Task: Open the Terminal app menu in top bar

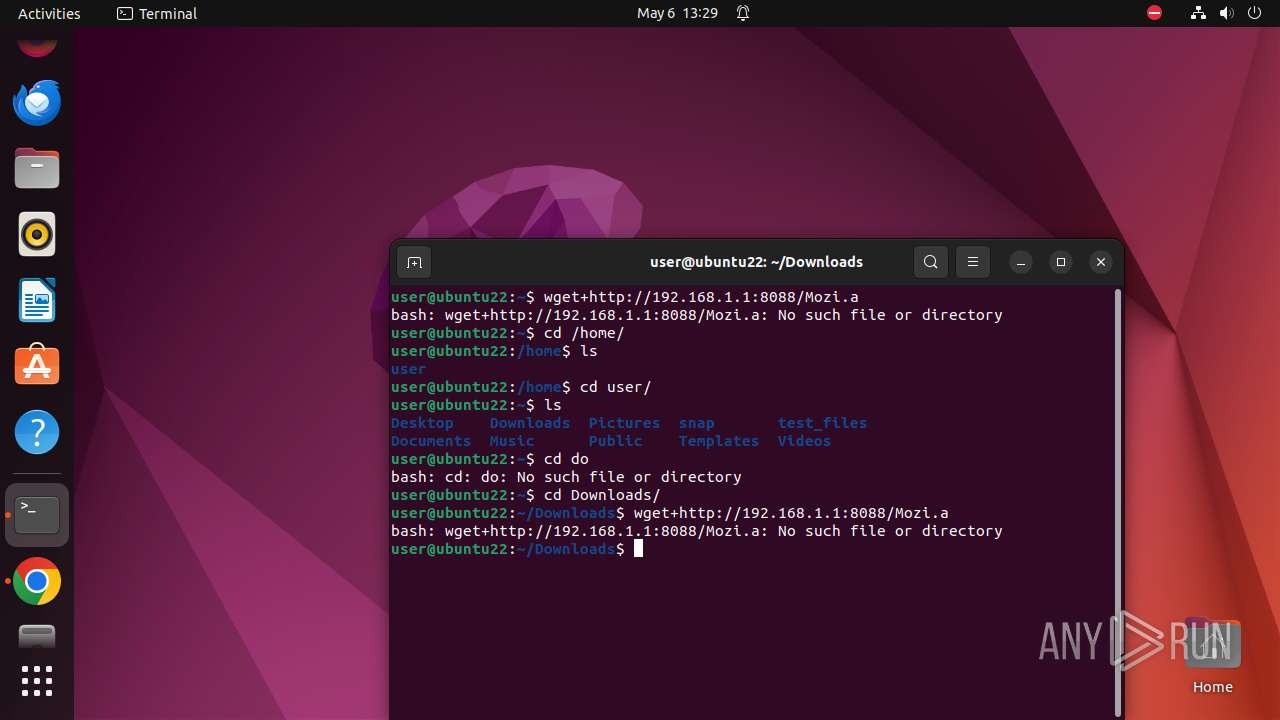Action: 157,13
